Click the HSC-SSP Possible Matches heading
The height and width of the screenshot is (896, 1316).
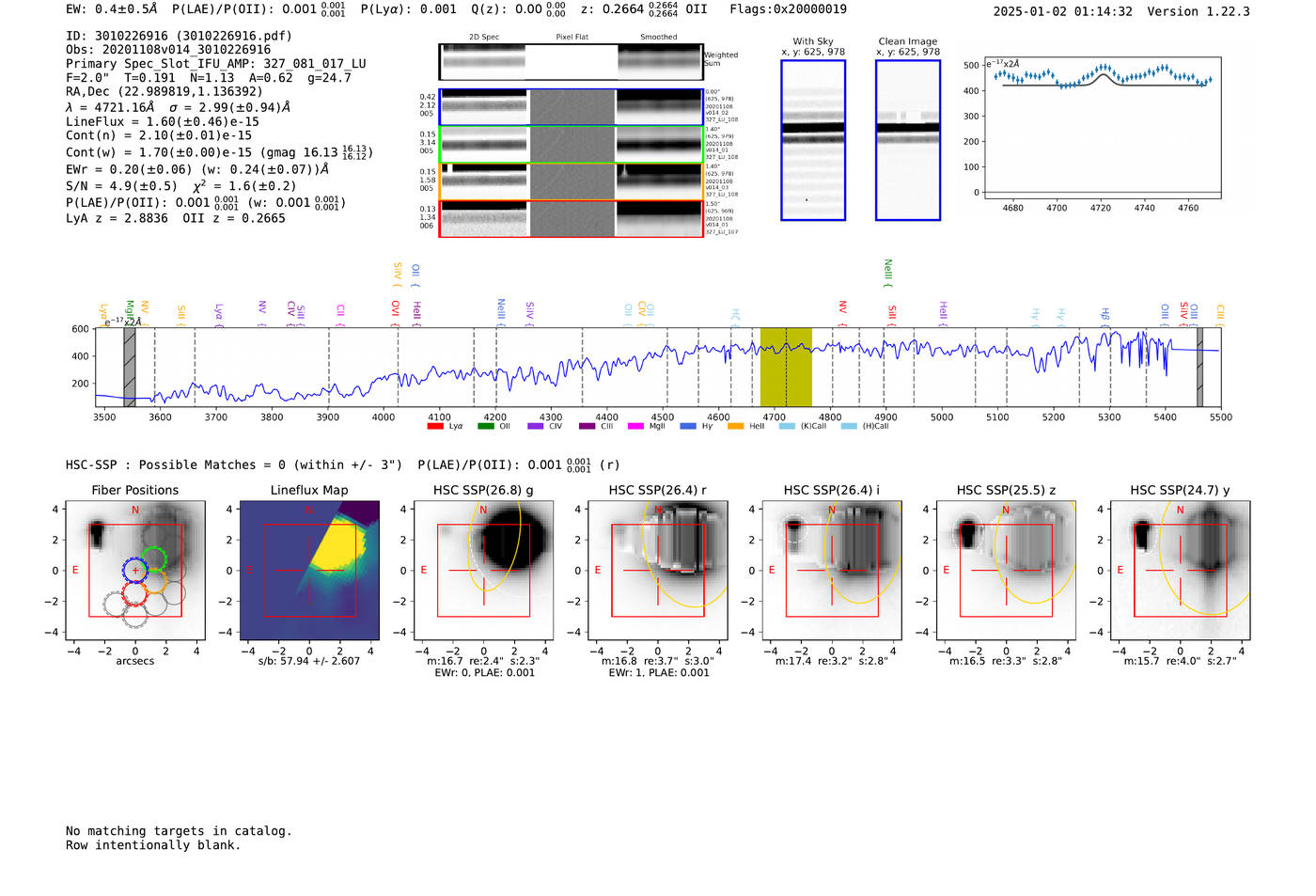[x=234, y=465]
